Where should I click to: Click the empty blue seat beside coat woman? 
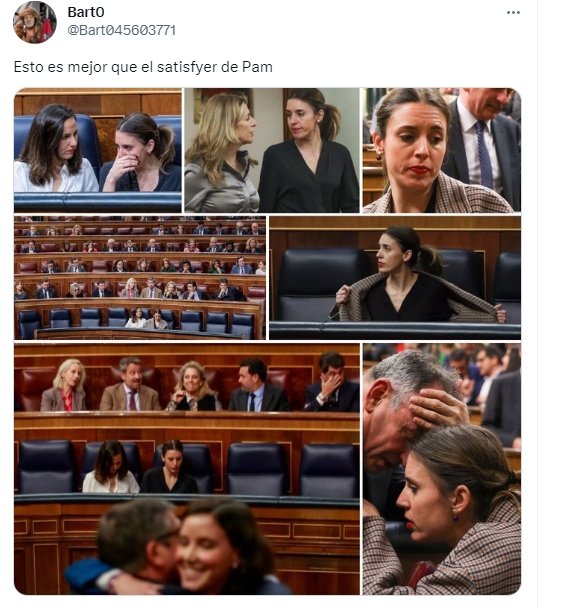(320, 285)
